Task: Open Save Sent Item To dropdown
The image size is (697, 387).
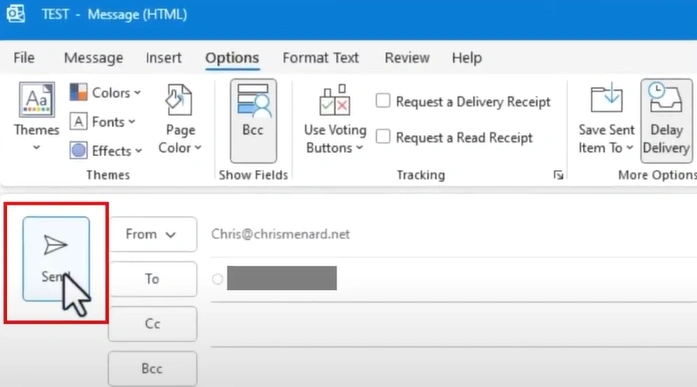Action: click(x=606, y=119)
